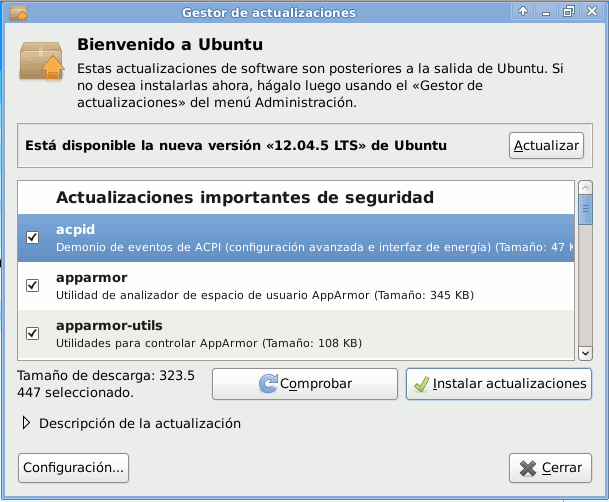Expand Descripción de la actualización
Screen dimensions: 609x502
pyautogui.click(x=132, y=423)
